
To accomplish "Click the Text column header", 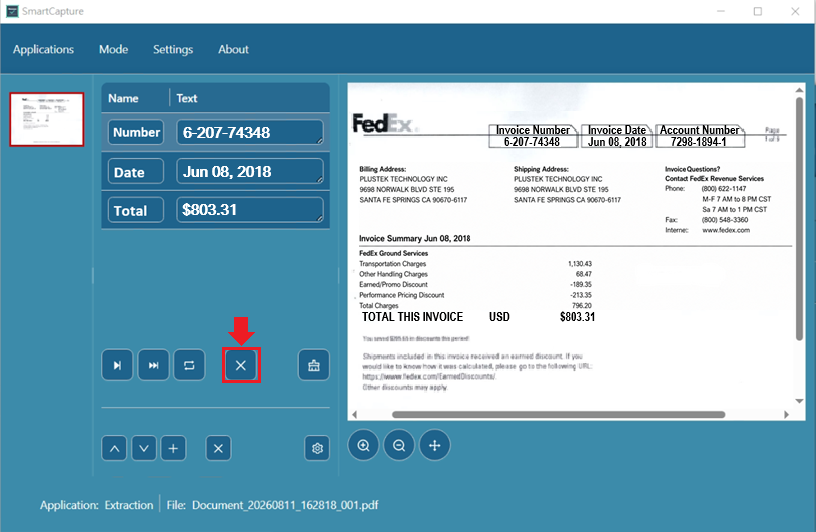I will point(187,98).
